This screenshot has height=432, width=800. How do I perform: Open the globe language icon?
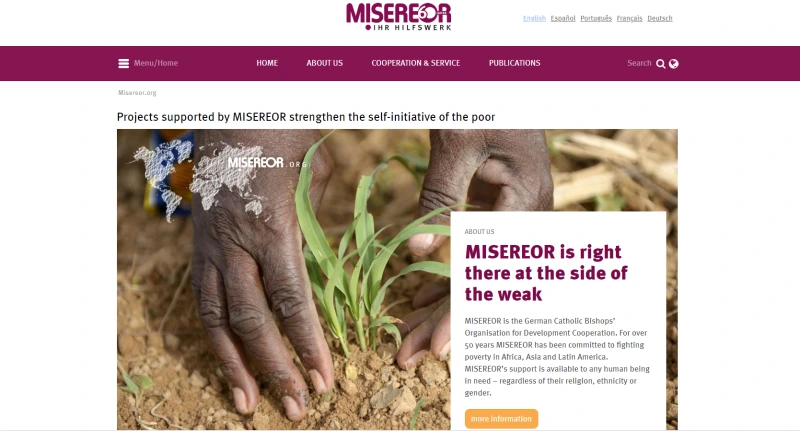(x=673, y=64)
